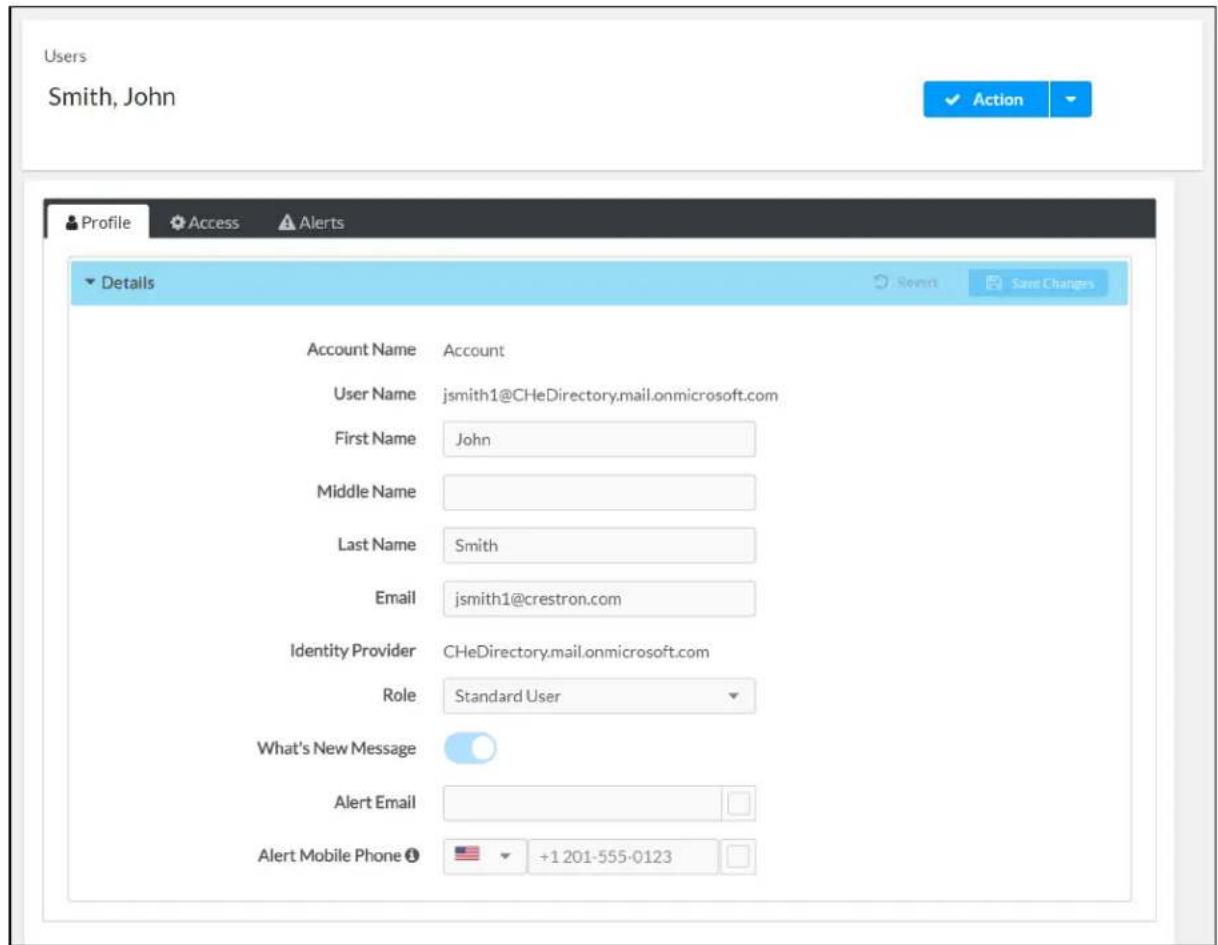This screenshot has height=945, width=1218.
Task: Click the Alert Mobile Phone info icon
Action: pyautogui.click(x=410, y=856)
